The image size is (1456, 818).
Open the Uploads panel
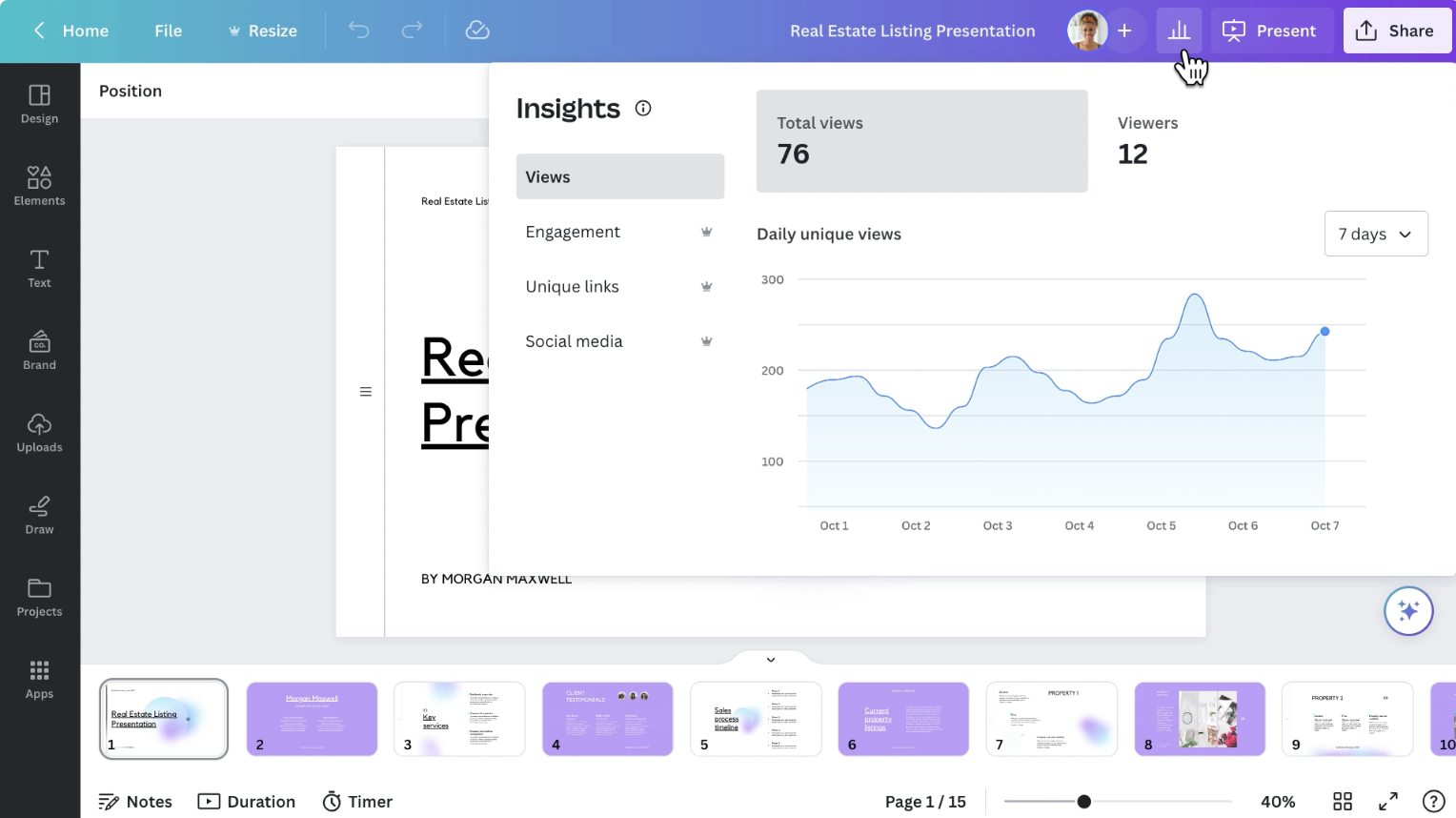click(39, 433)
